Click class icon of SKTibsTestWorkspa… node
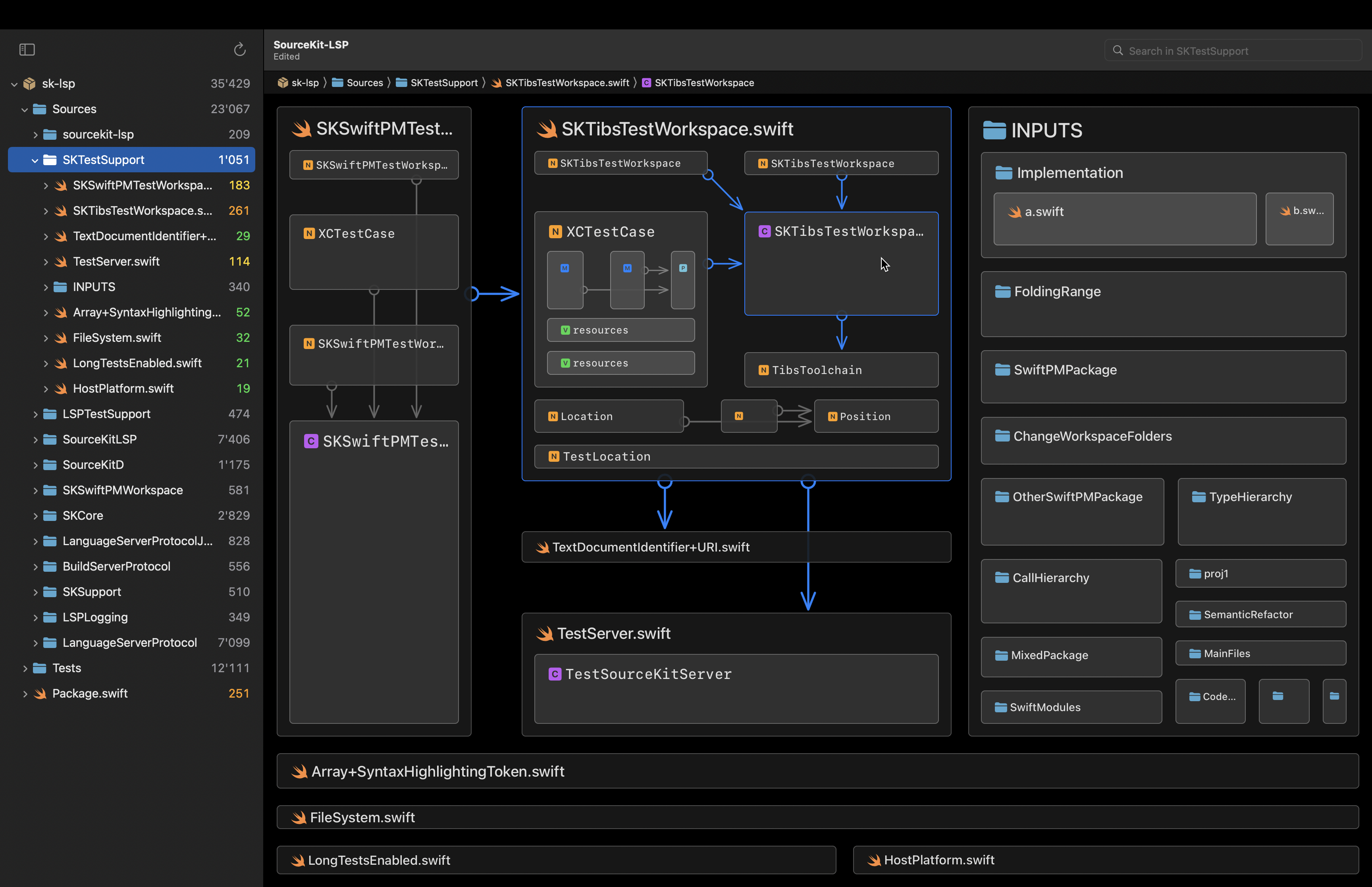Screen dimensions: 1372x887 pos(764,231)
